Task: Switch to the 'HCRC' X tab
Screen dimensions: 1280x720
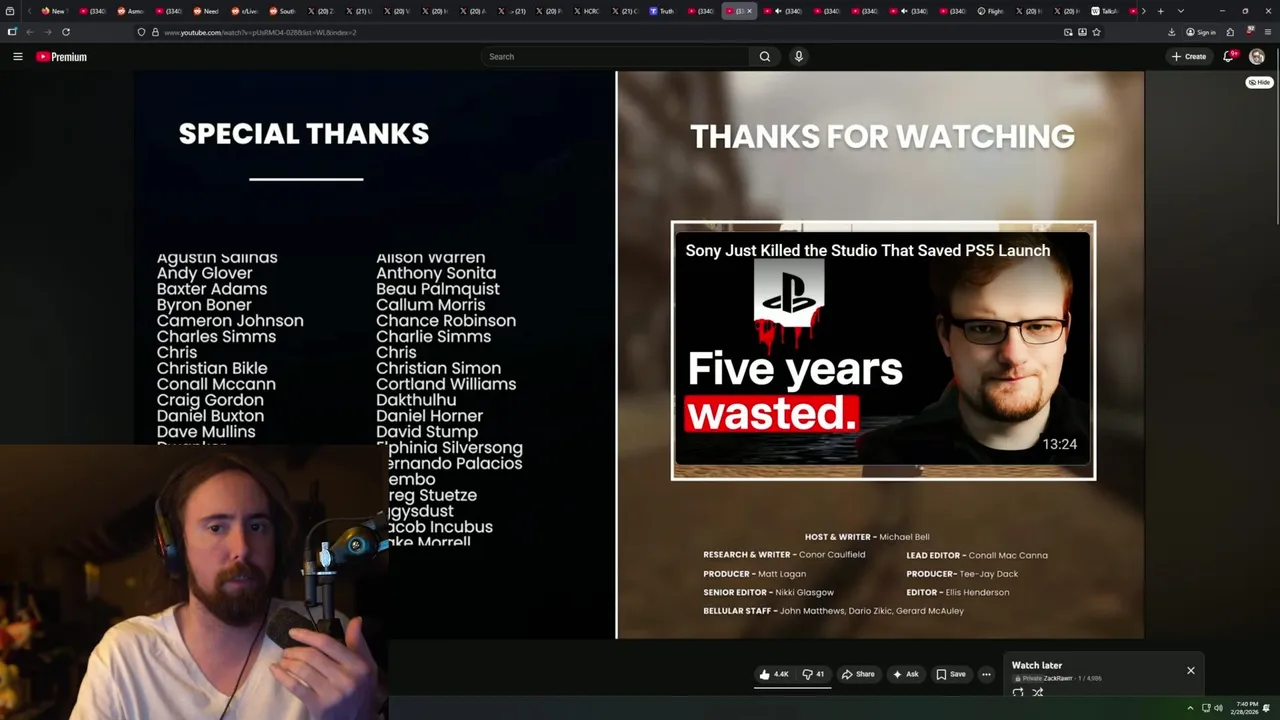Action: (588, 11)
